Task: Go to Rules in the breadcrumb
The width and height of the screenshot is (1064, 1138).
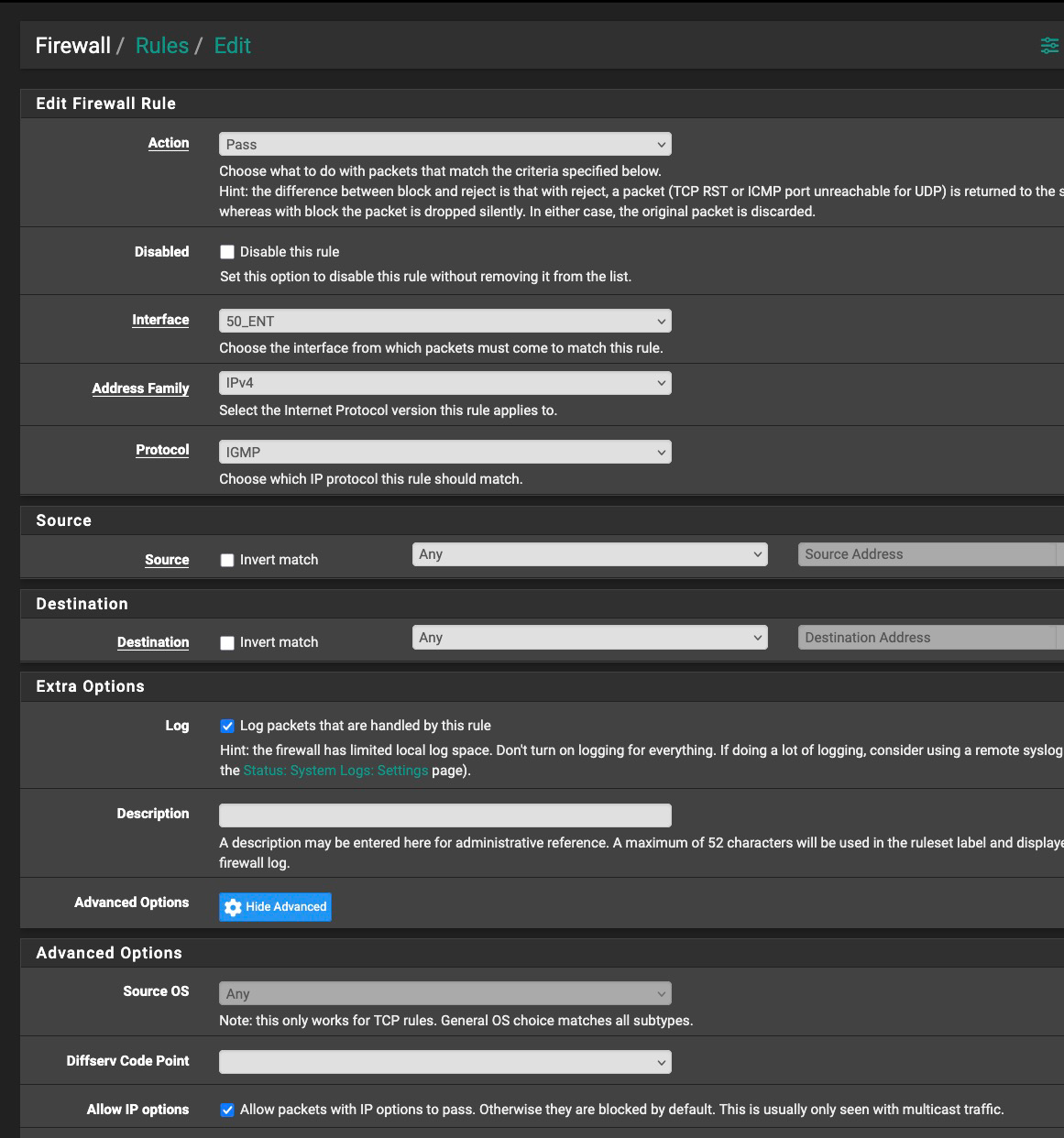Action: click(x=162, y=46)
